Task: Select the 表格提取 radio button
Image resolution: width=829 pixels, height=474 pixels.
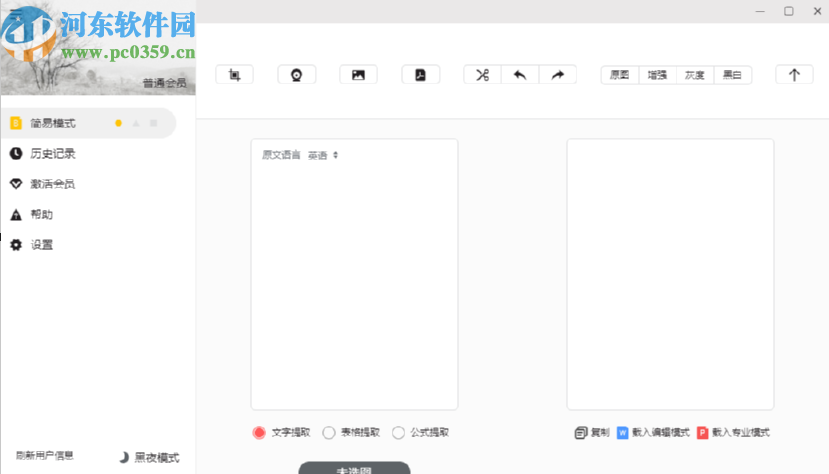Action: [329, 433]
